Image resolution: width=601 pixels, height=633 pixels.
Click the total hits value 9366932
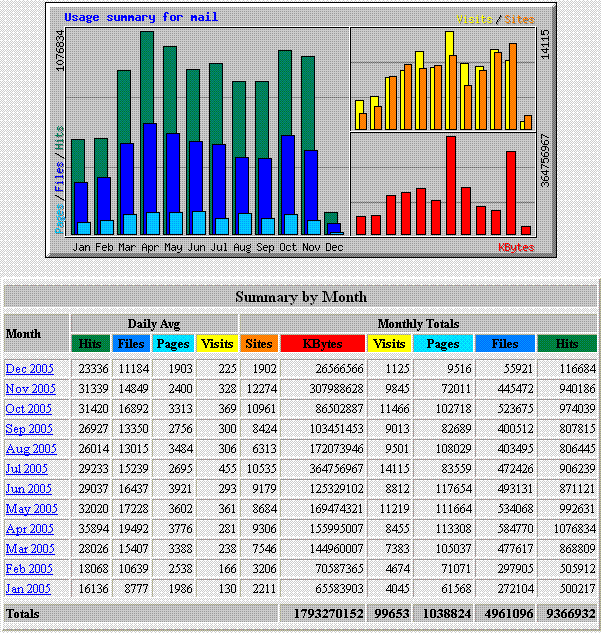click(x=567, y=612)
